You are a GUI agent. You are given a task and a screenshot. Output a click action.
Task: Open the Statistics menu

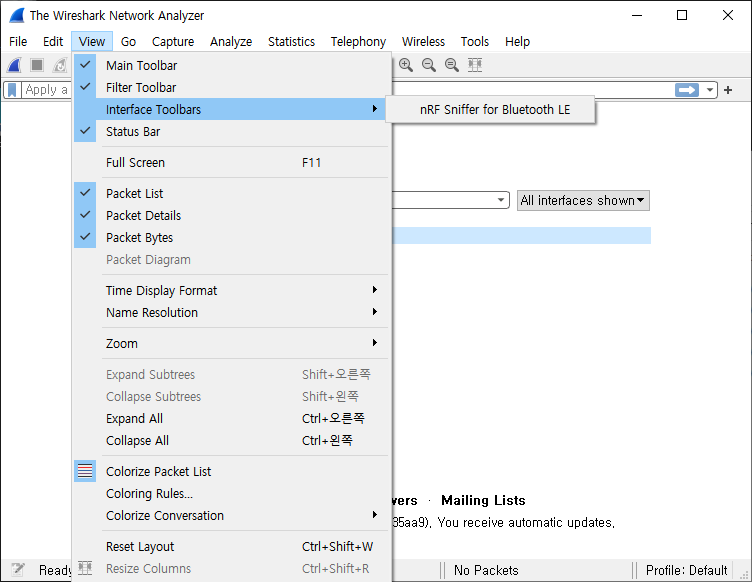(292, 42)
